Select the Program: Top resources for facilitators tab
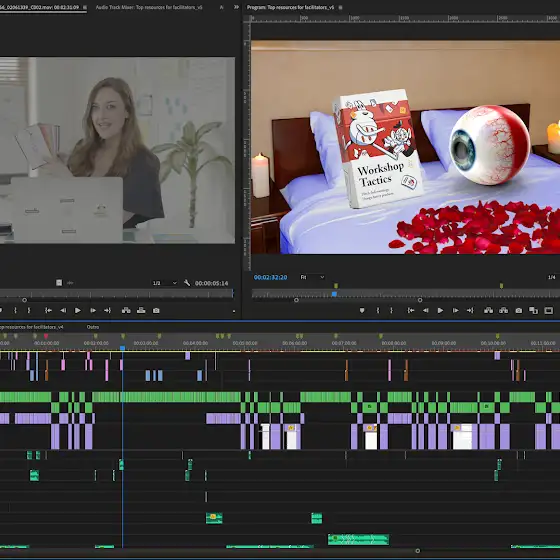The width and height of the screenshot is (560, 560). tap(290, 7)
